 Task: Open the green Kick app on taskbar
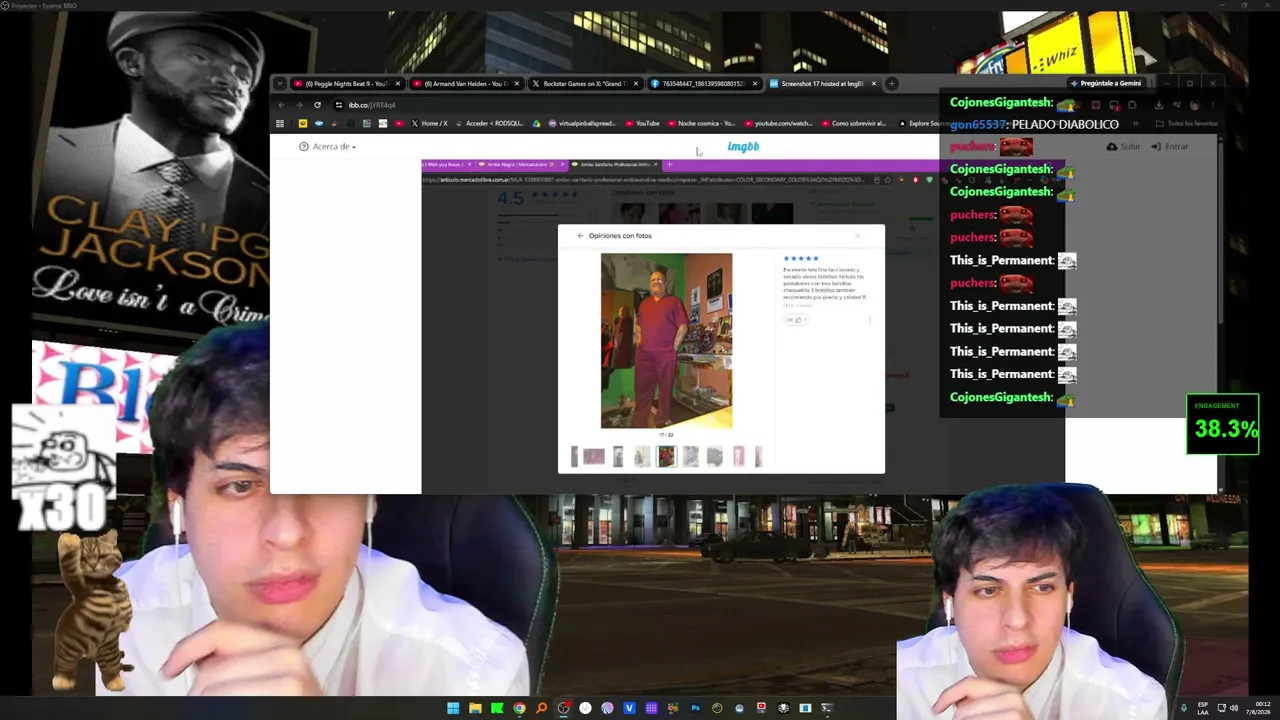[x=497, y=708]
